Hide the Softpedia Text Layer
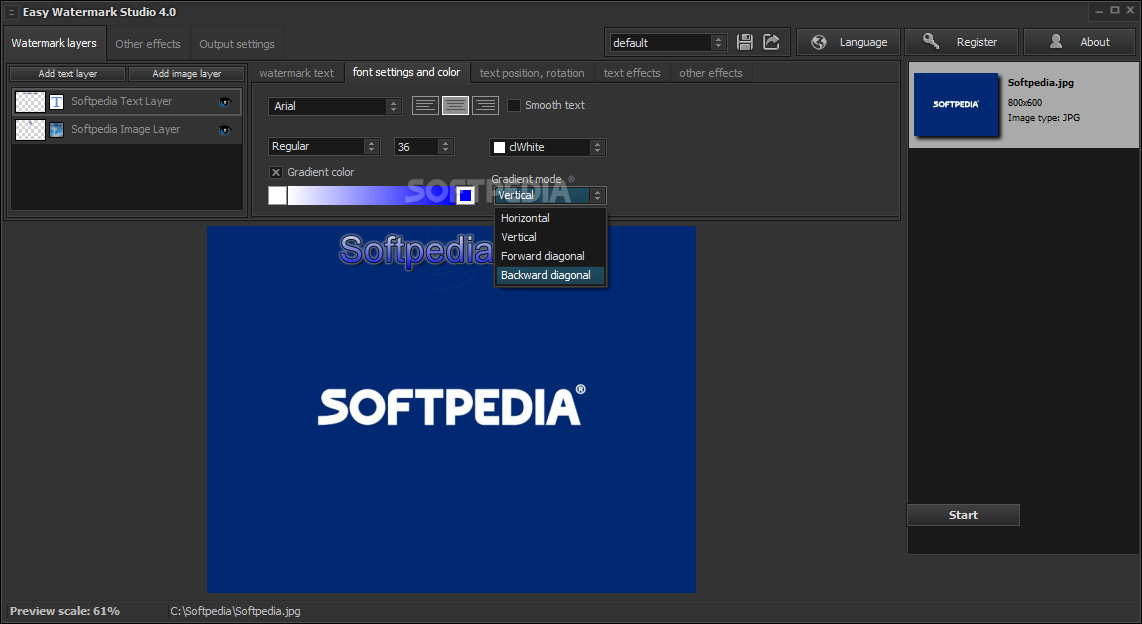 [x=224, y=102]
